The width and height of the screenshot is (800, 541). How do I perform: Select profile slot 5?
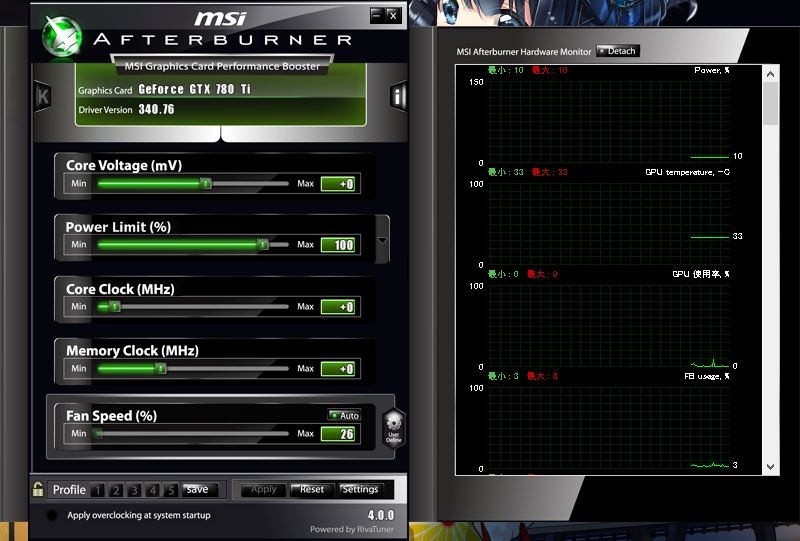click(171, 490)
